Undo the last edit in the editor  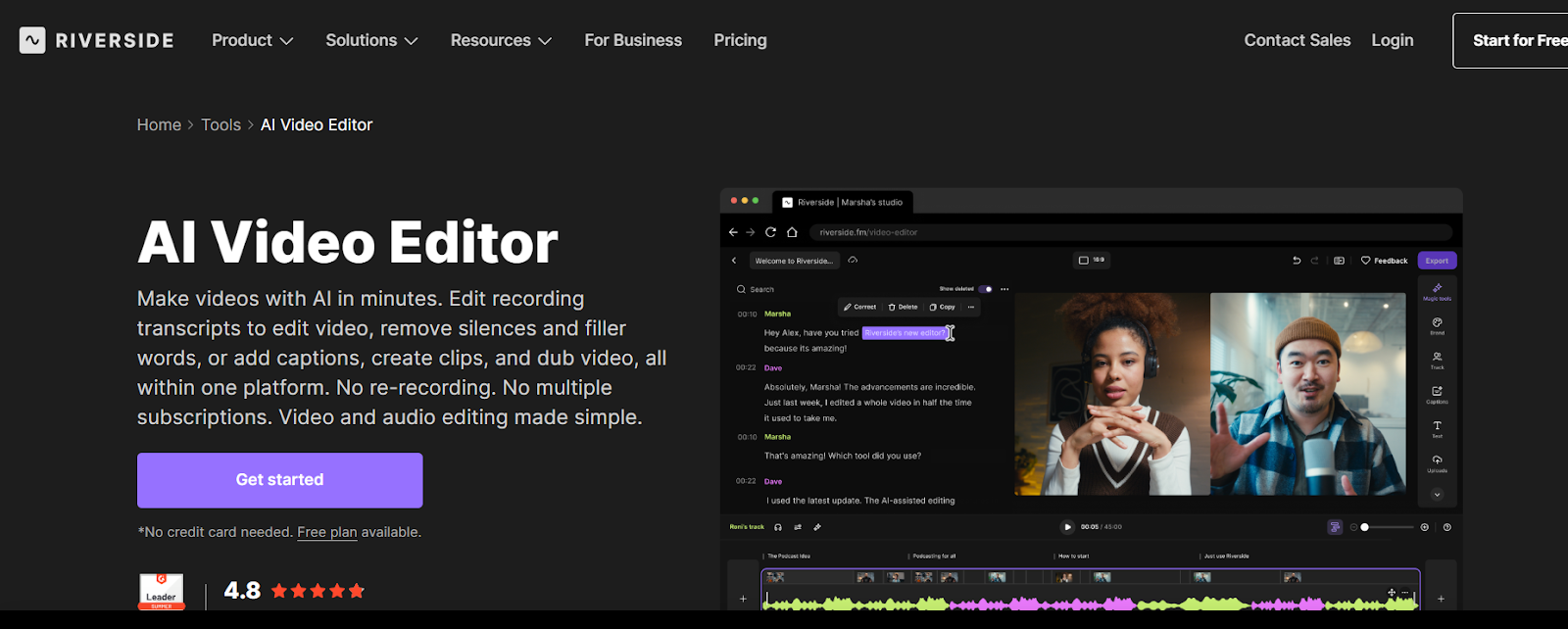pyautogui.click(x=1297, y=261)
